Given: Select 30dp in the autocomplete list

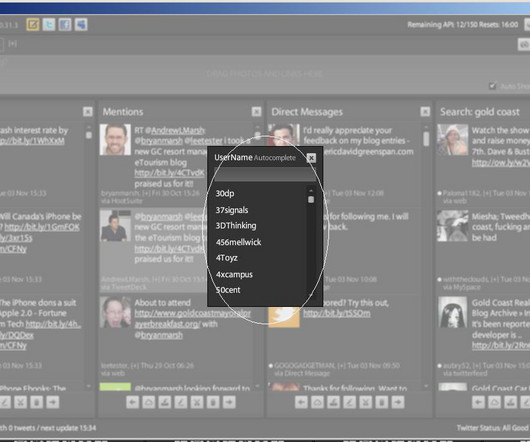Looking at the screenshot, I should [x=225, y=193].
